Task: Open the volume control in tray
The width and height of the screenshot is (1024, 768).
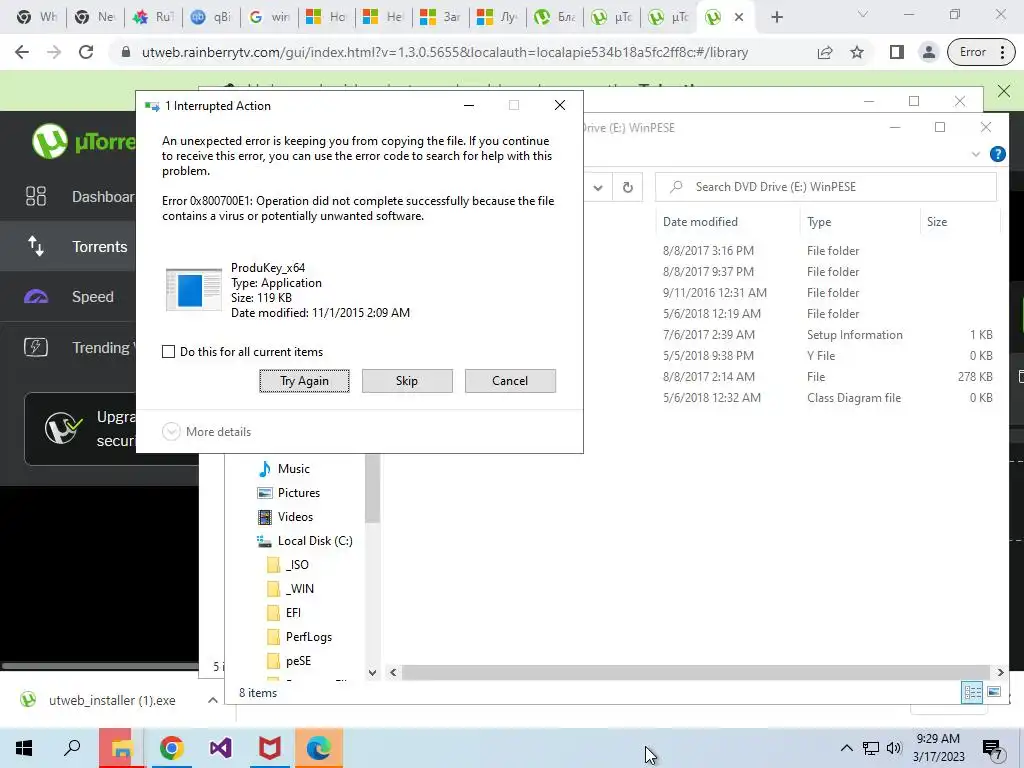Action: tap(894, 748)
